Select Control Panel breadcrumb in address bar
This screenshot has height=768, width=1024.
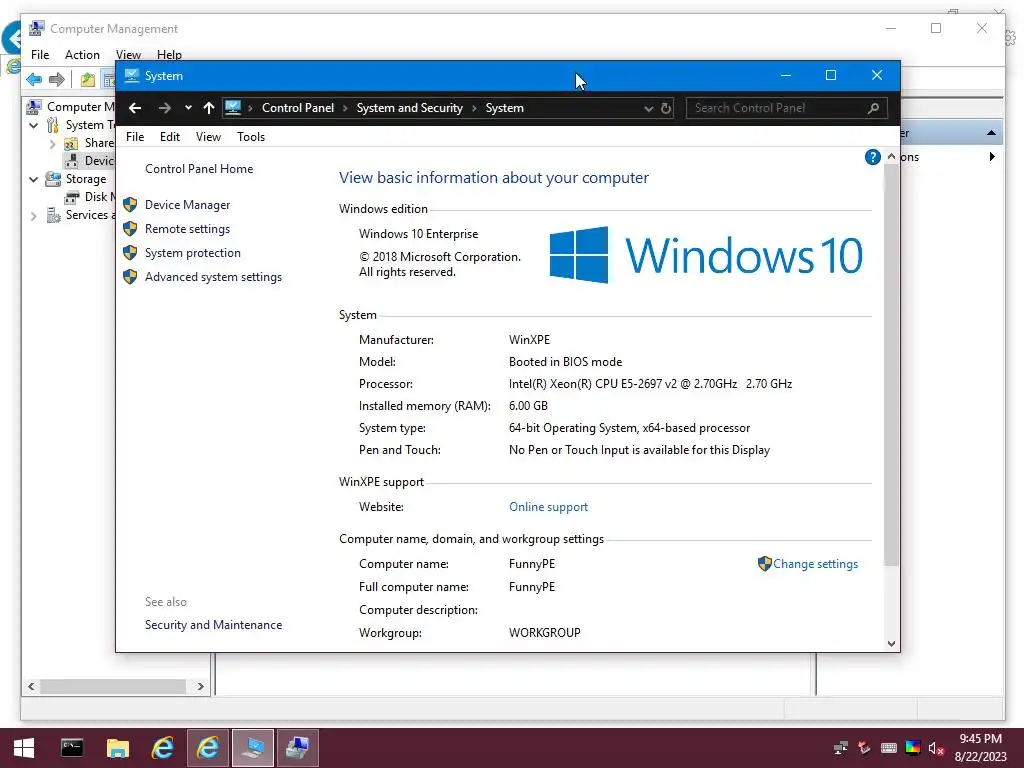click(x=298, y=108)
